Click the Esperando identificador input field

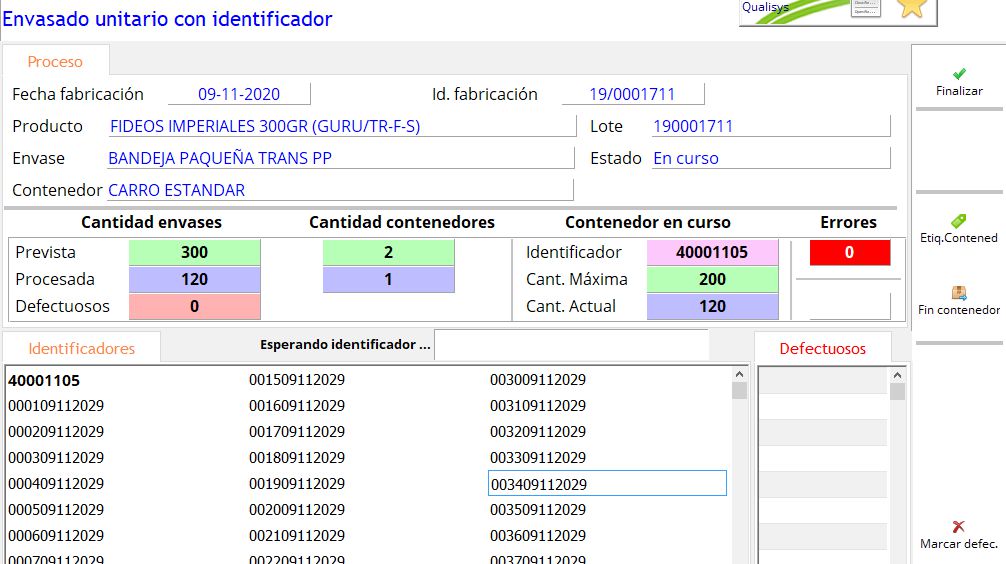(x=571, y=345)
